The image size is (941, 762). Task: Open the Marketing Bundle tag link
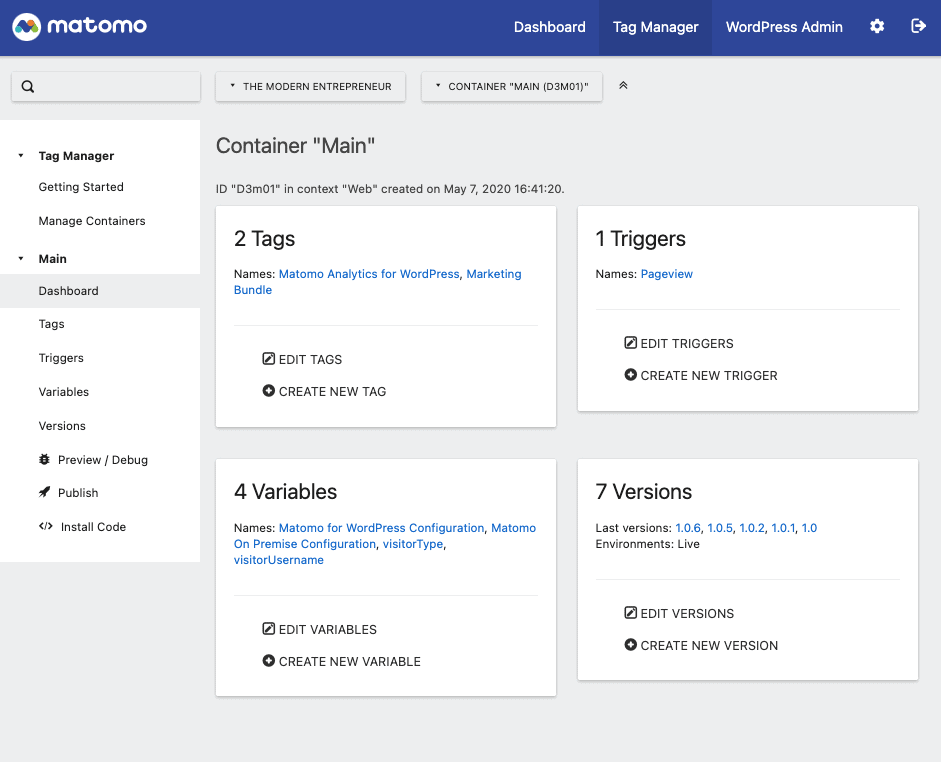click(x=494, y=274)
